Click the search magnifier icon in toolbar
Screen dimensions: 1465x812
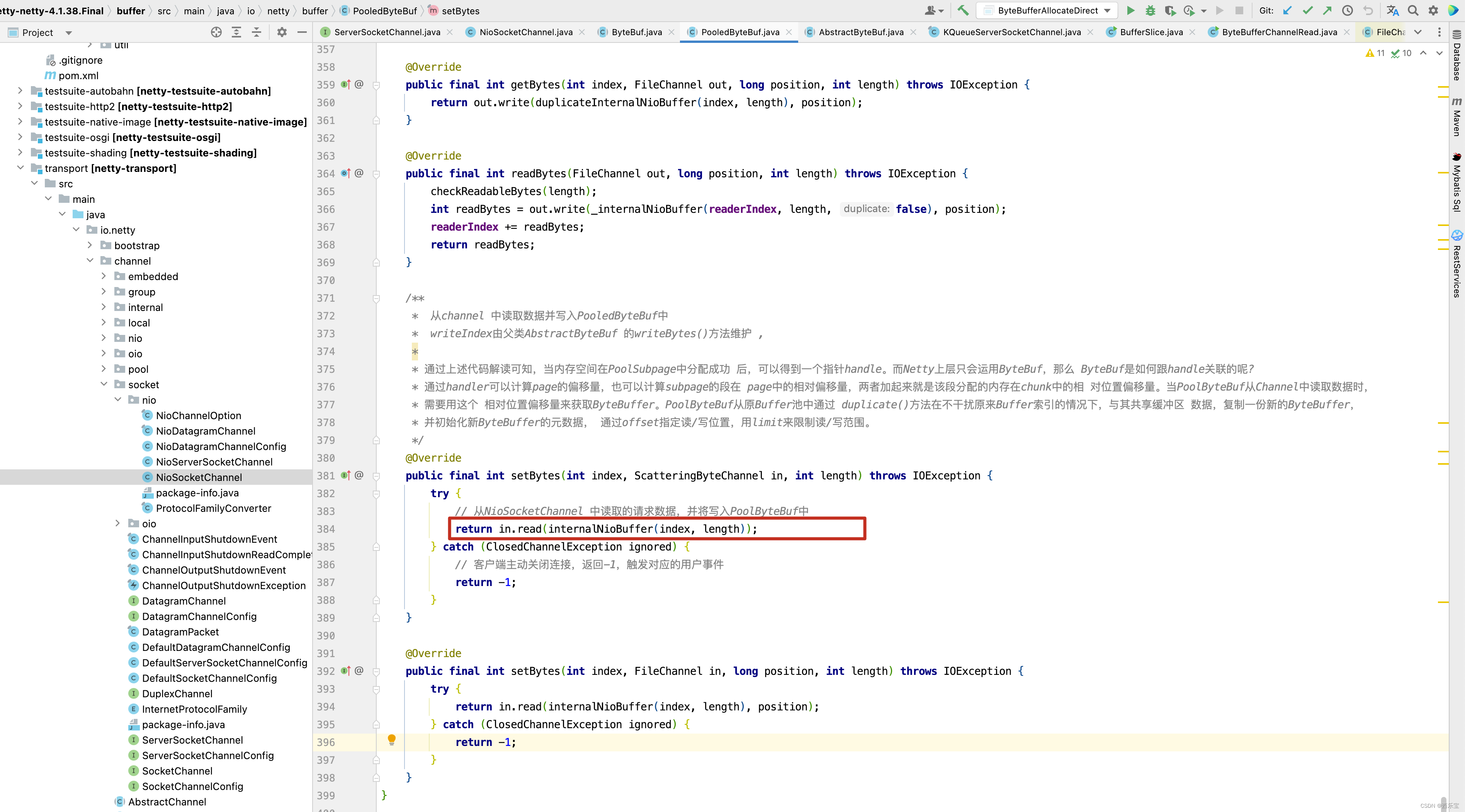[1414, 11]
